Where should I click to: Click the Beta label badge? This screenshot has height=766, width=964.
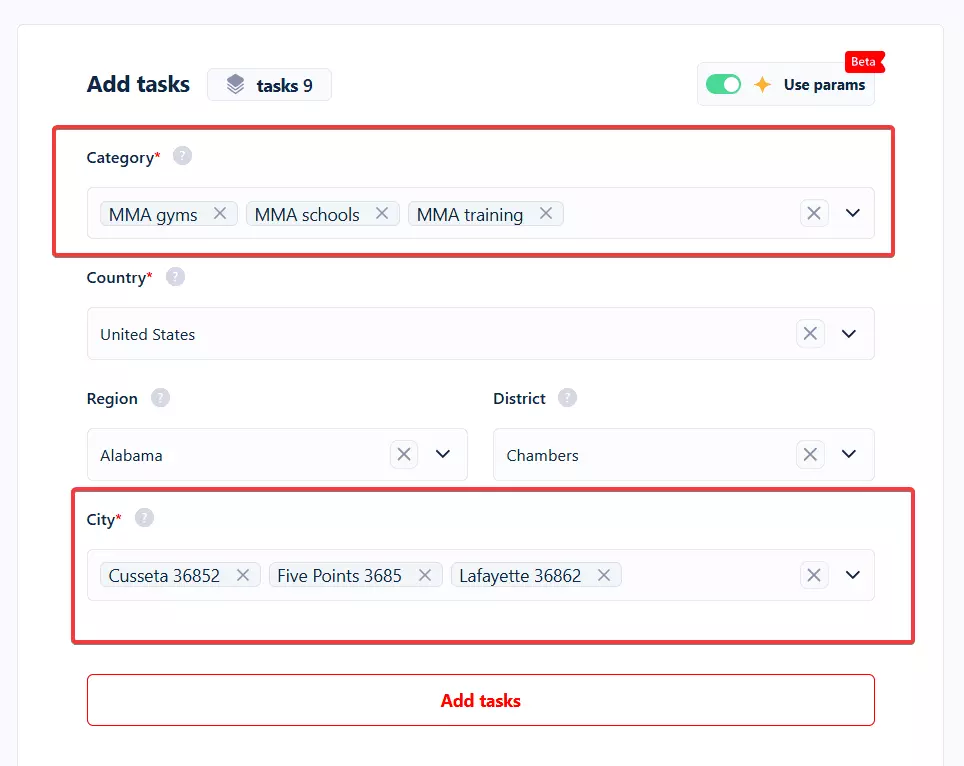[864, 61]
